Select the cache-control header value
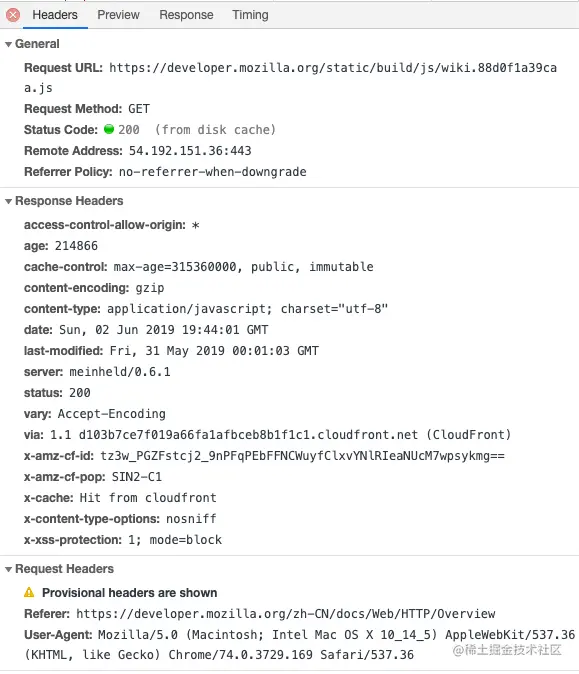 pos(243,267)
